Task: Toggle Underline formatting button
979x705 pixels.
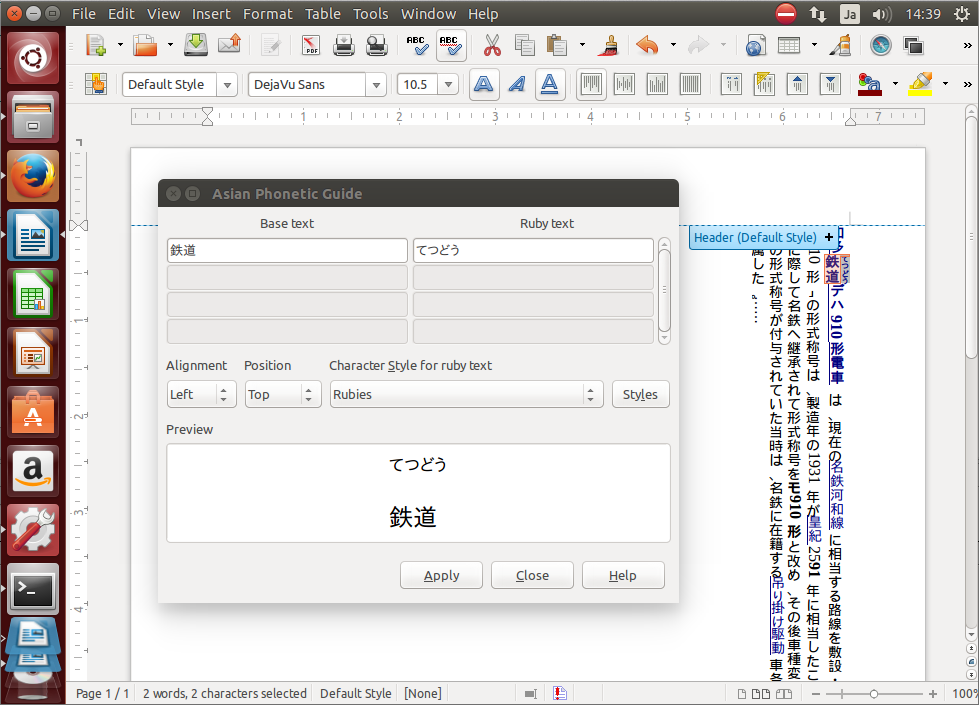Action: point(548,85)
